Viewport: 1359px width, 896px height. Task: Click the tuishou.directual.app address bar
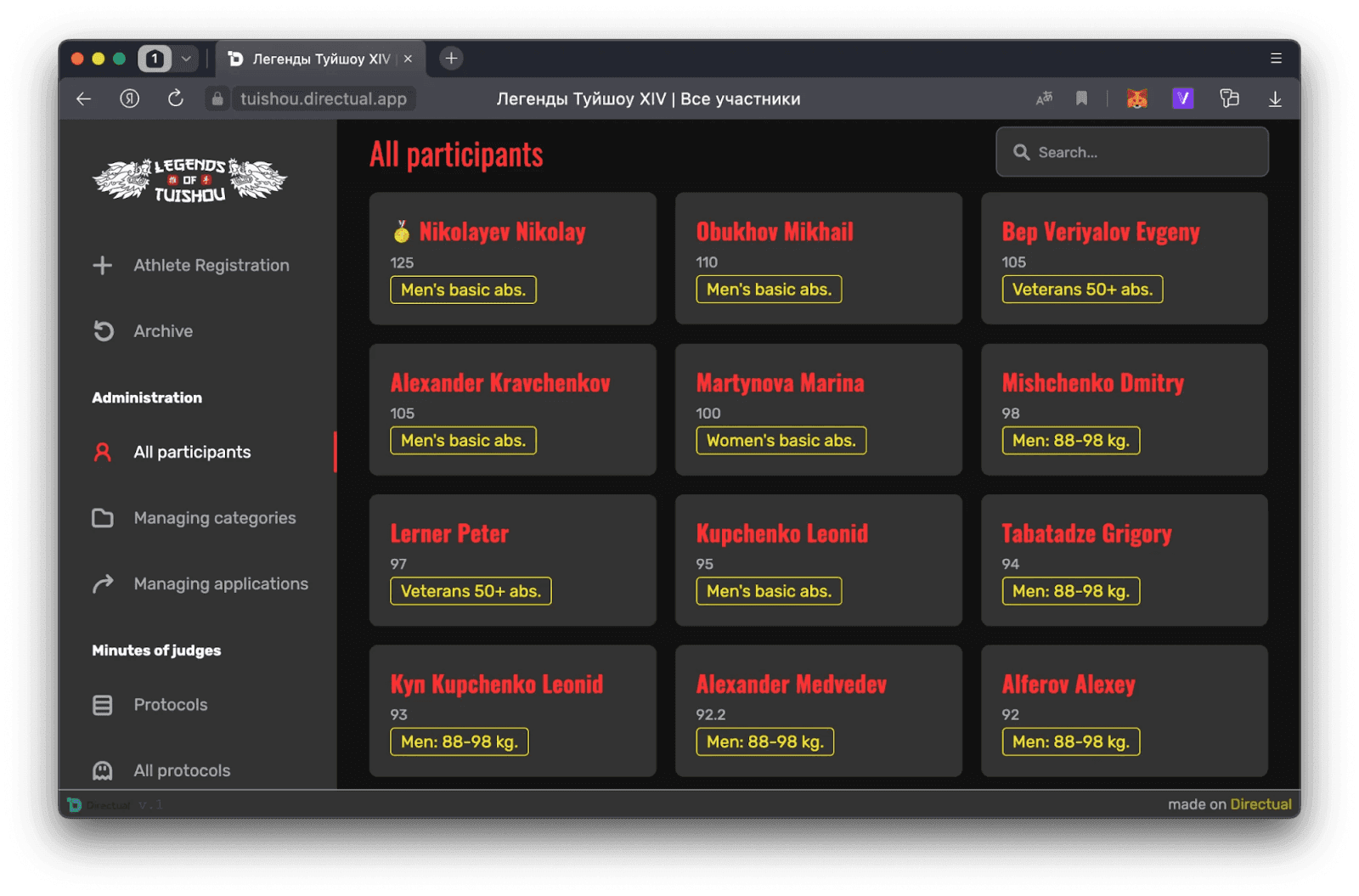pyautogui.click(x=323, y=99)
